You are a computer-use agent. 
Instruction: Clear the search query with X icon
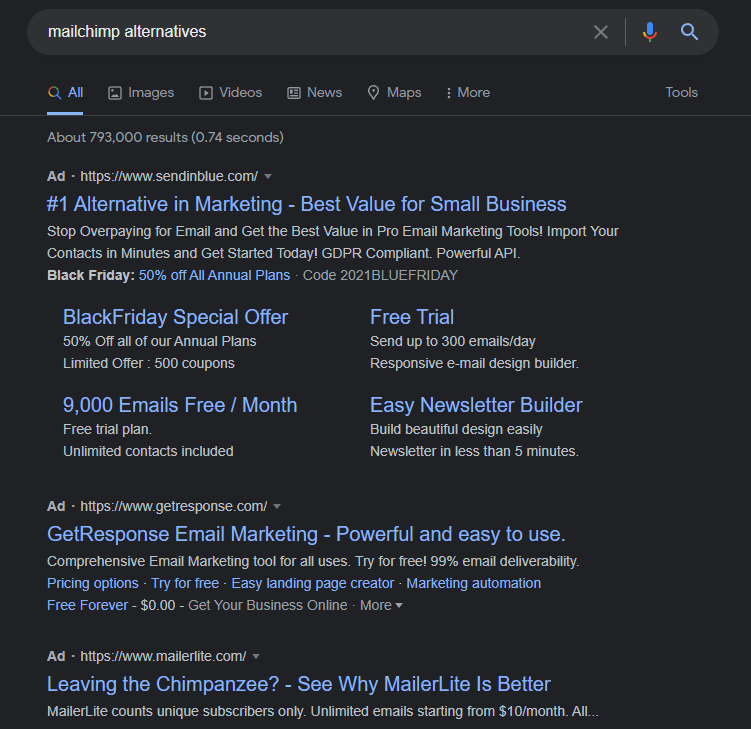pyautogui.click(x=601, y=32)
